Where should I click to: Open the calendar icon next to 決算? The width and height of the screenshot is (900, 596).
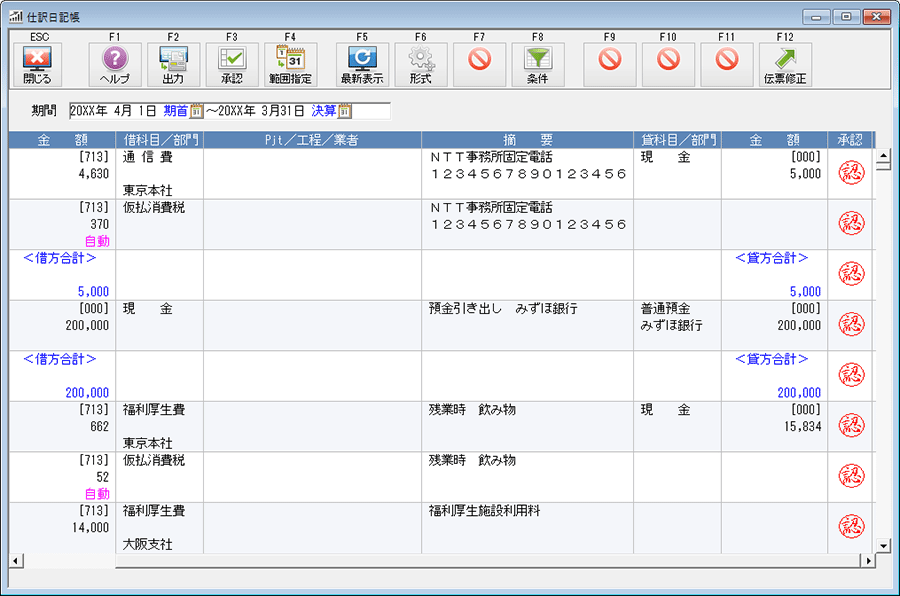click(x=344, y=111)
